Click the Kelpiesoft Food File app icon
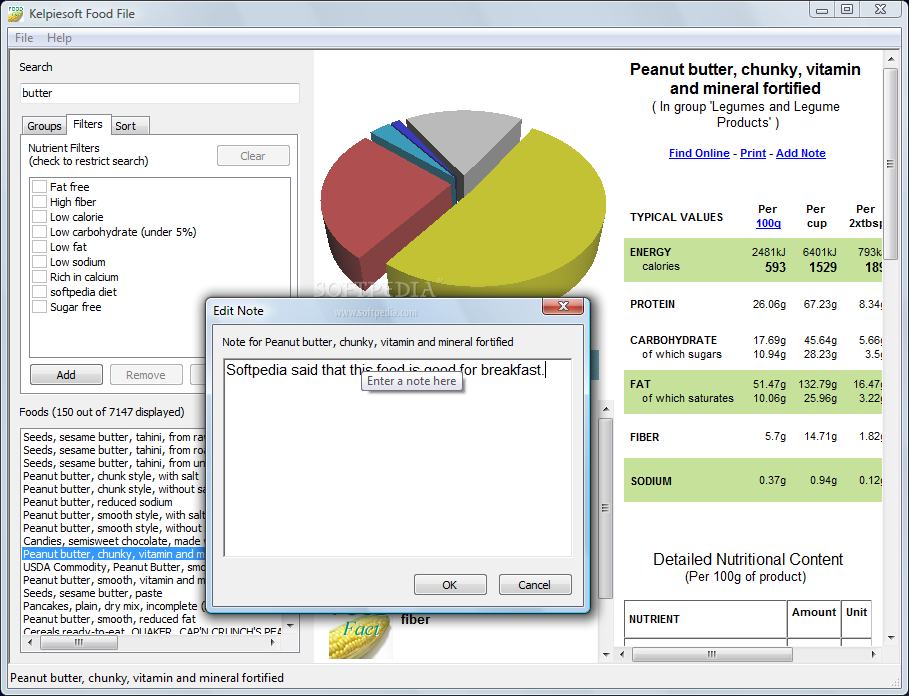The width and height of the screenshot is (909, 696). 15,13
